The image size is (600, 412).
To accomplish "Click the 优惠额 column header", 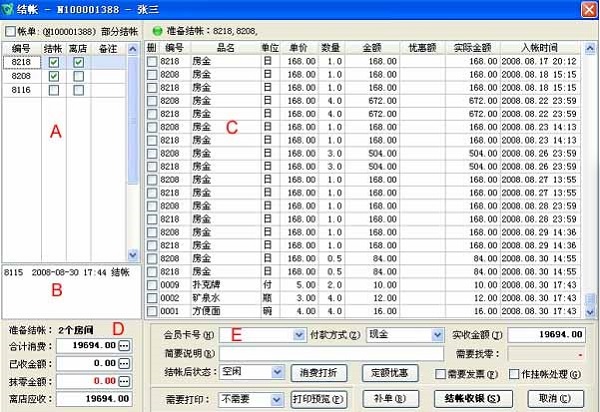I will pyautogui.click(x=422, y=48).
